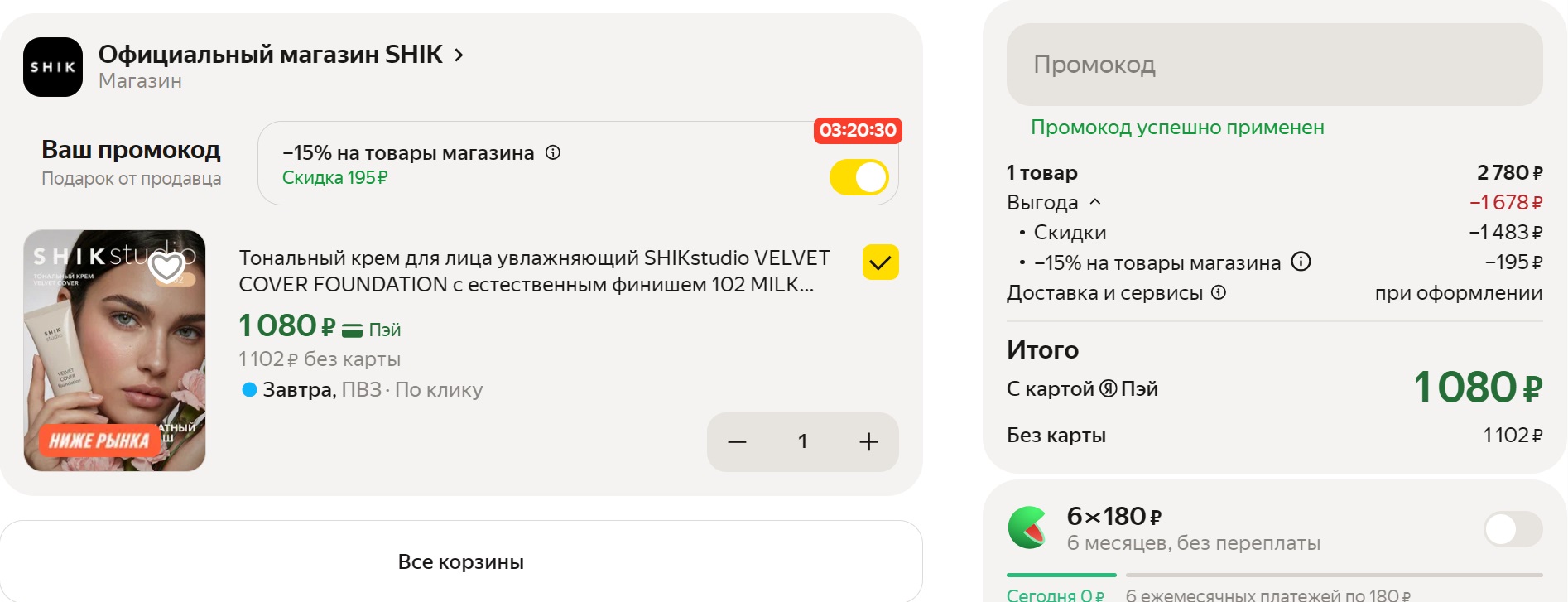Open the official SHIK store page chevron

[x=459, y=55]
